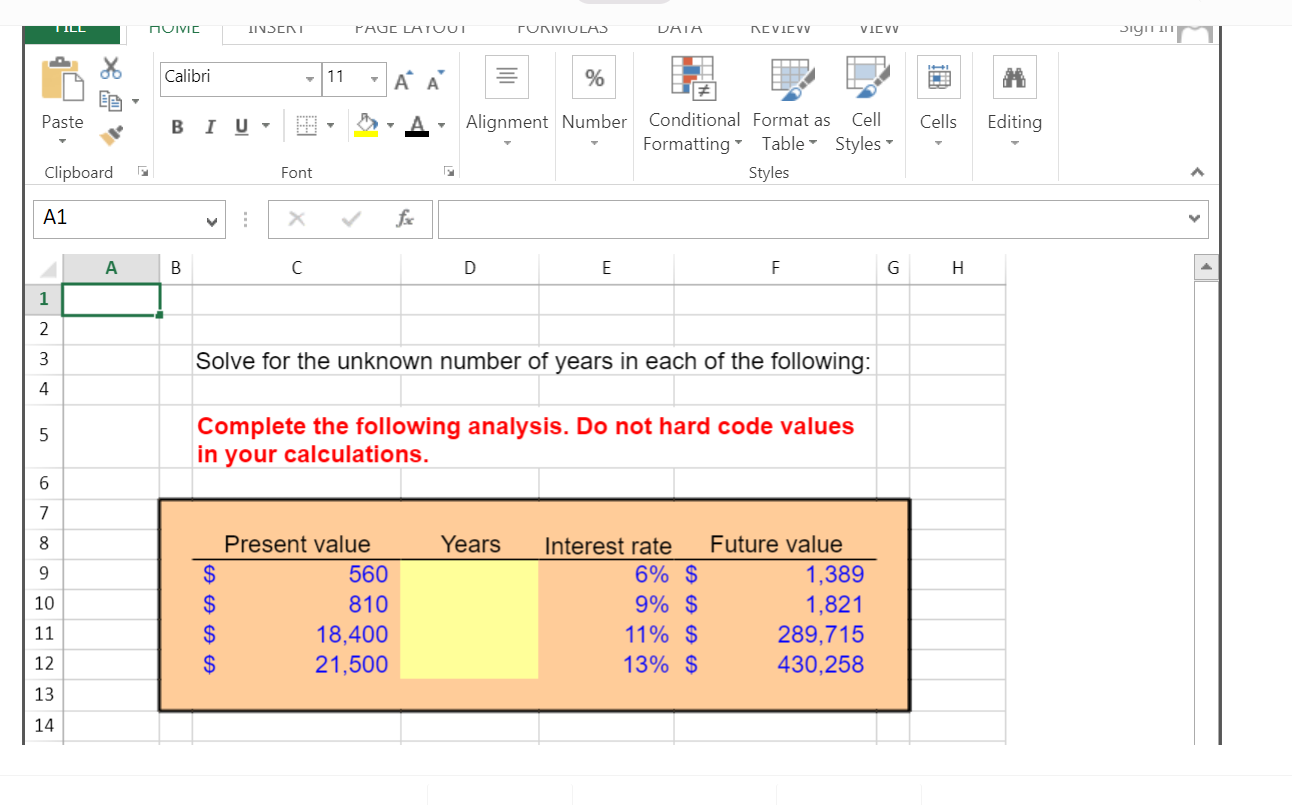
Task: Open the Alignment group icon
Action: pos(507,78)
